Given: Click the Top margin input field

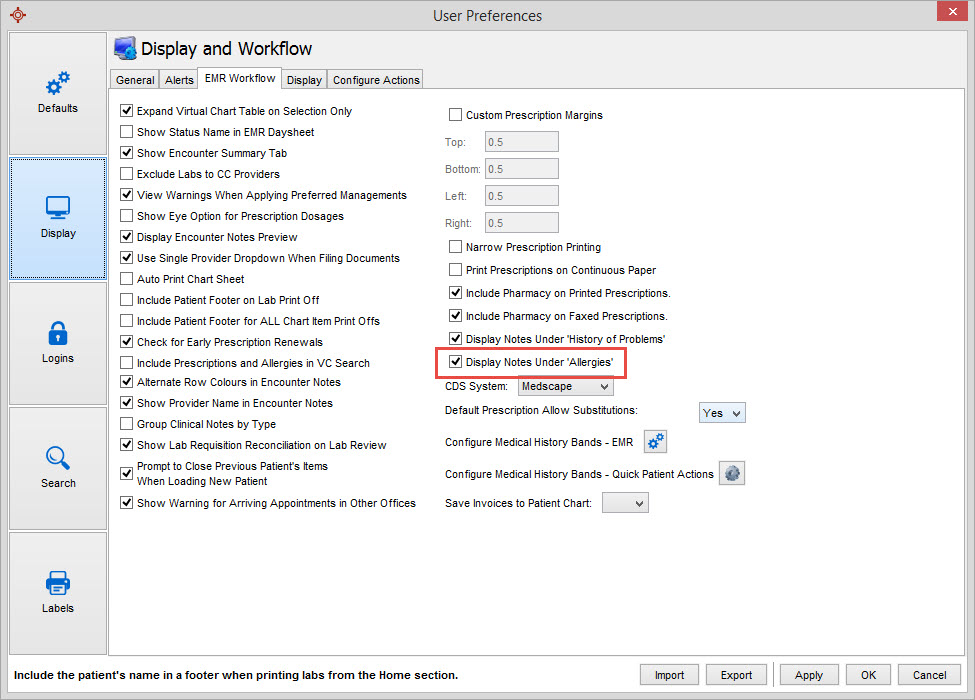Looking at the screenshot, I should [x=521, y=142].
